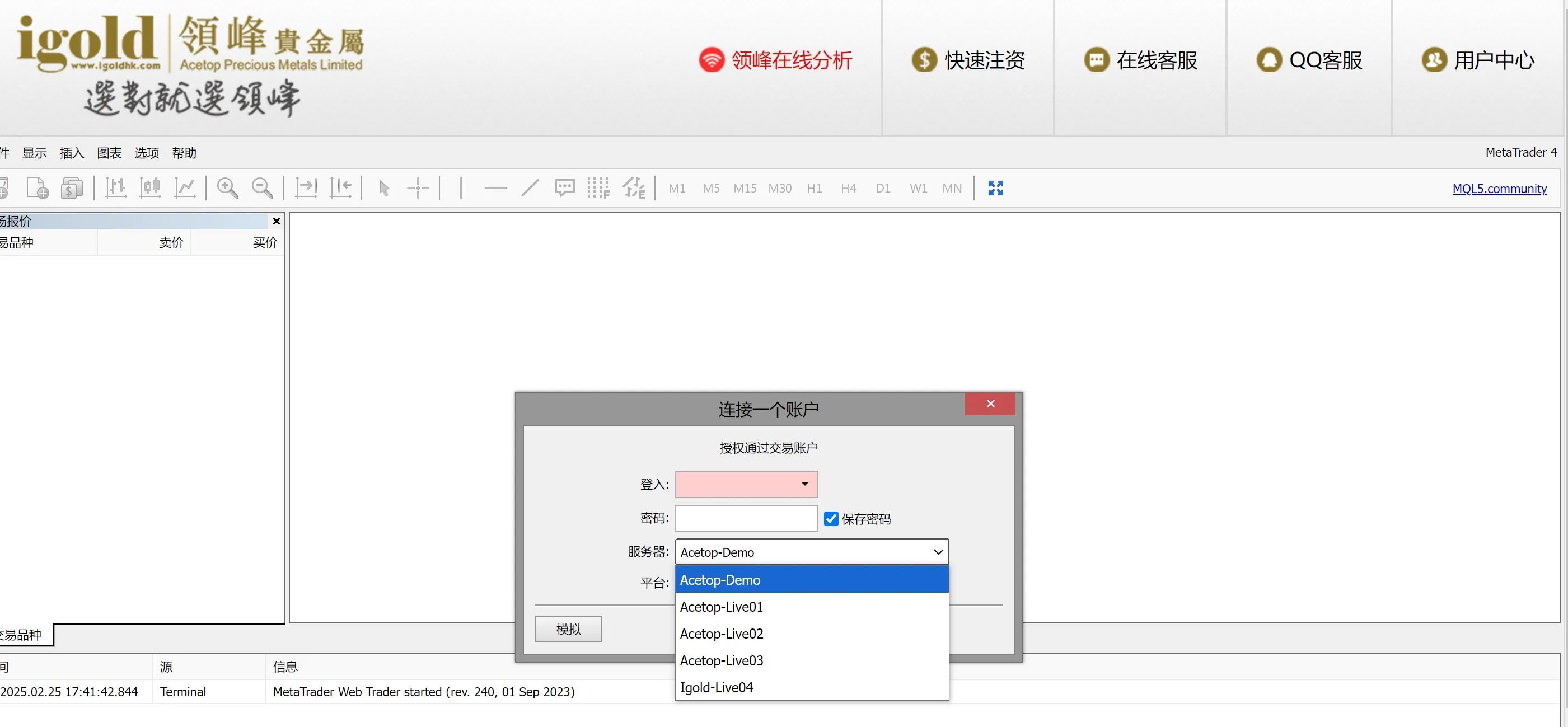This screenshot has width=1568, height=727.
Task: Choose Acetop-Demo from the server list
Action: click(812, 580)
